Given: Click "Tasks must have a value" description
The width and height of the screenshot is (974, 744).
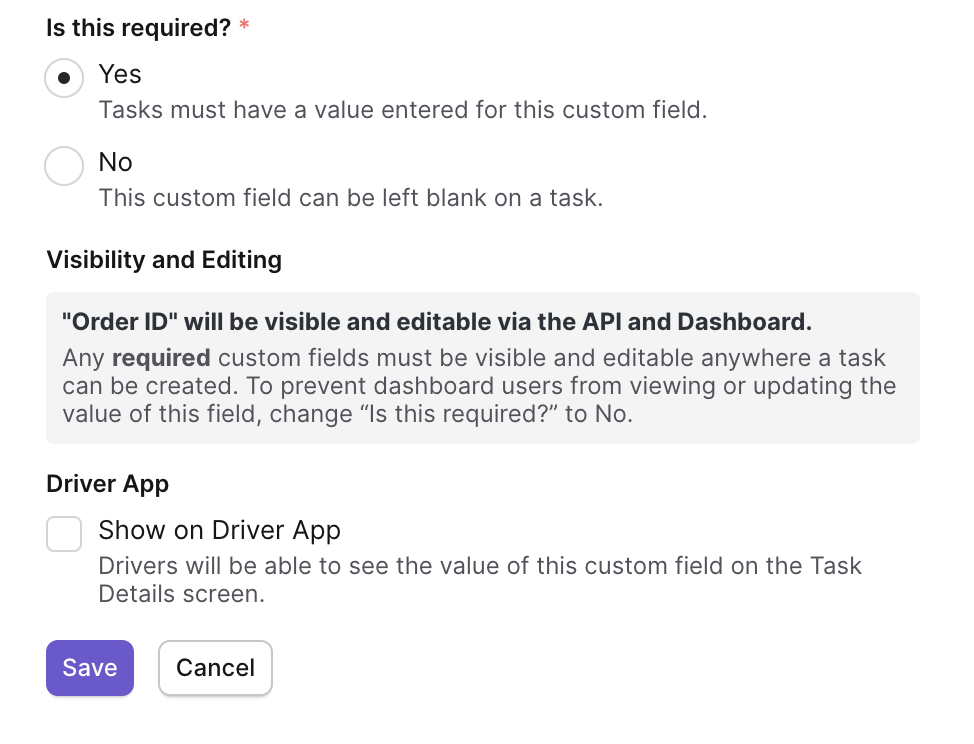Looking at the screenshot, I should coord(403,110).
